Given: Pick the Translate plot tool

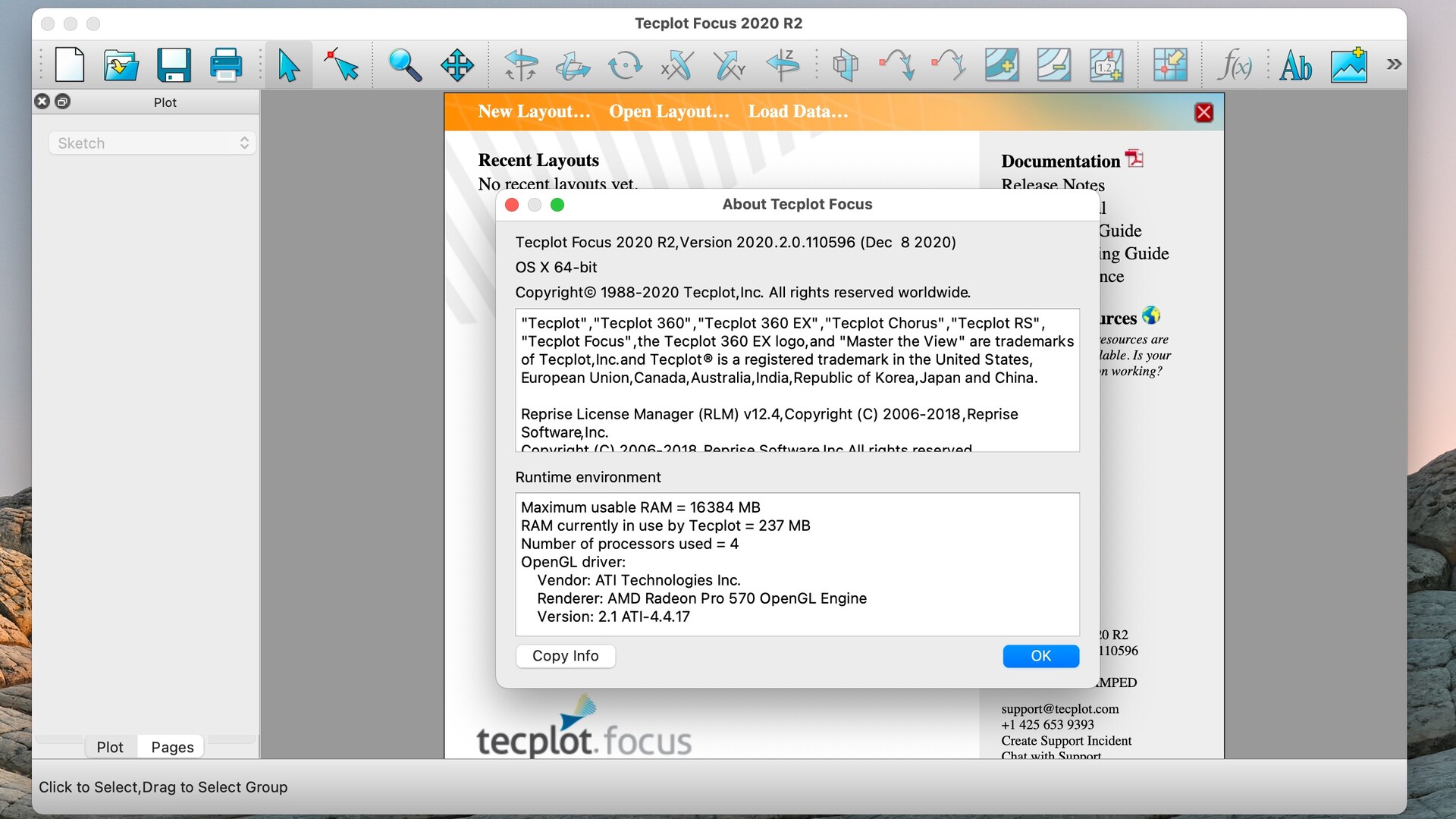Looking at the screenshot, I should (457, 64).
